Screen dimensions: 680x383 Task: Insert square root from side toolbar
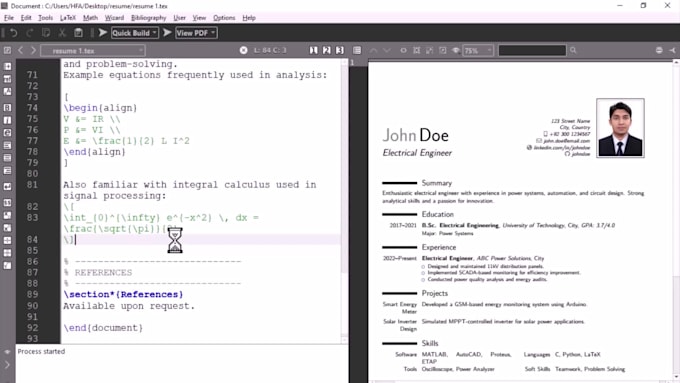pyautogui.click(x=7, y=265)
